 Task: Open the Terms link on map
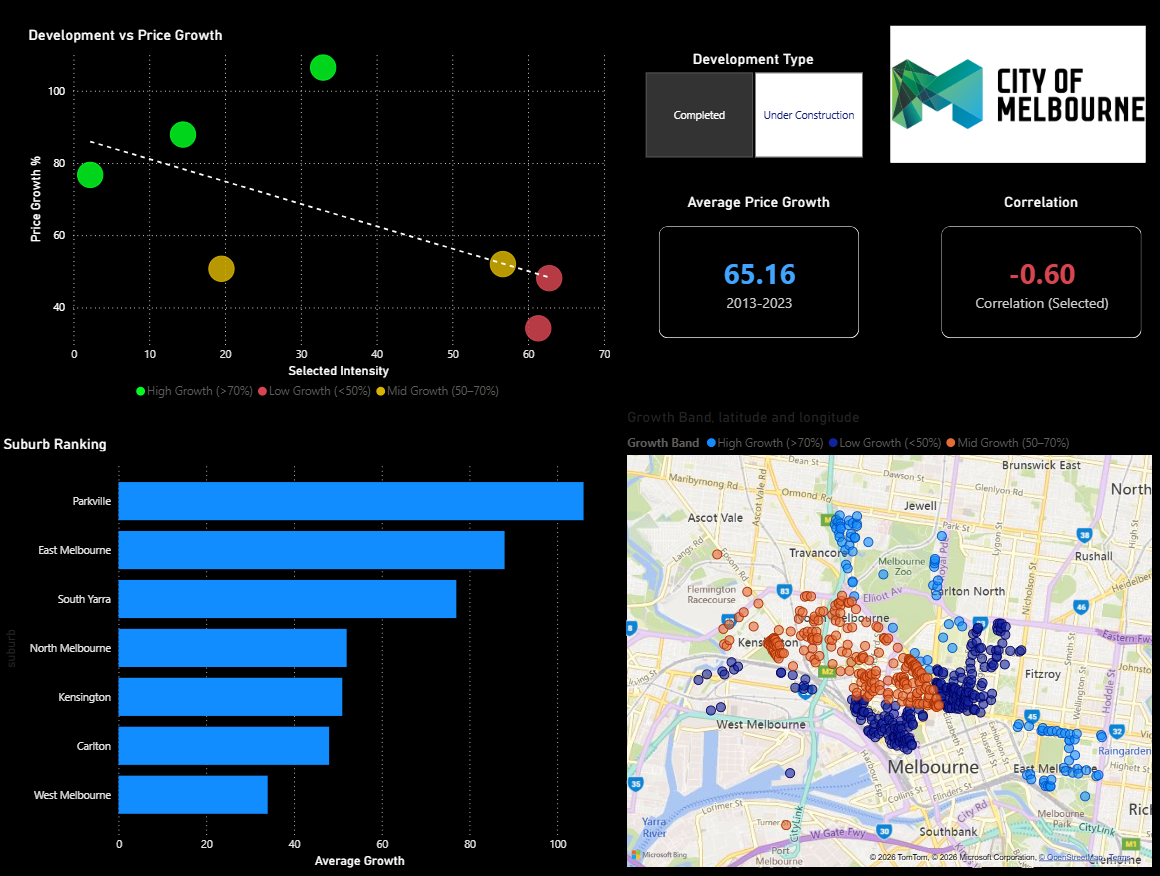tap(1119, 858)
